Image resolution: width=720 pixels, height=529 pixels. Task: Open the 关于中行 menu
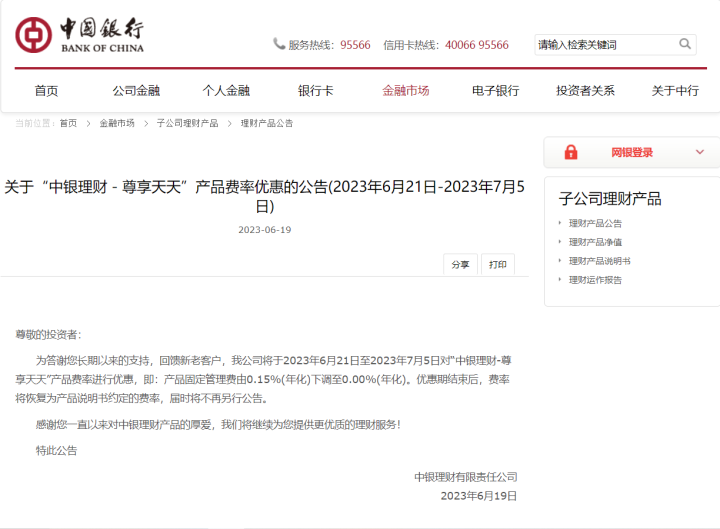[x=675, y=91]
